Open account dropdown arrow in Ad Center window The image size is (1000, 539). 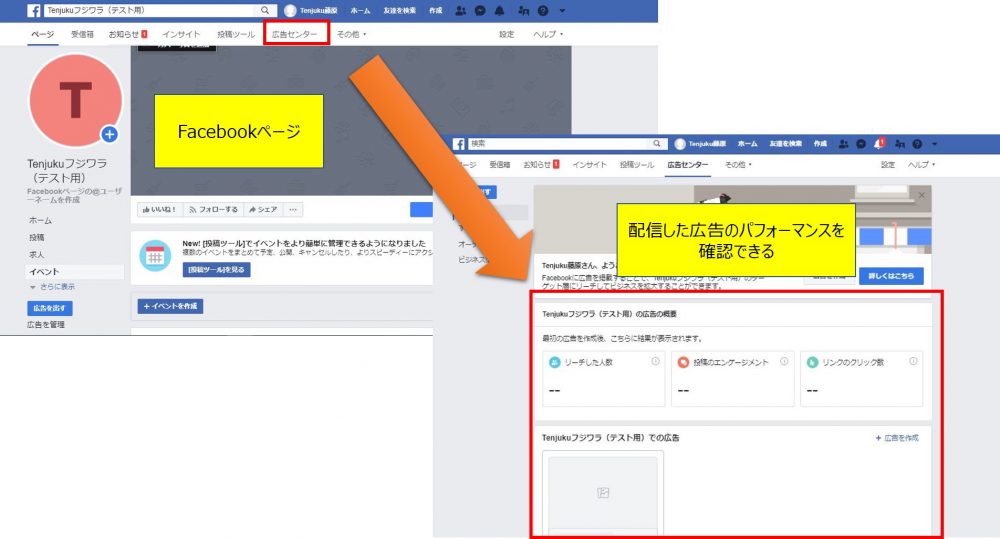[x=935, y=144]
